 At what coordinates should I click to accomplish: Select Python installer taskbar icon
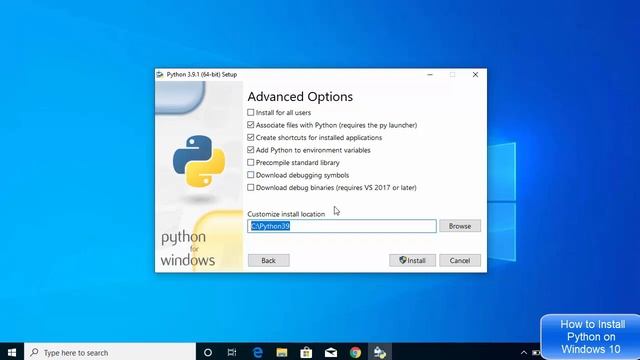(380, 352)
